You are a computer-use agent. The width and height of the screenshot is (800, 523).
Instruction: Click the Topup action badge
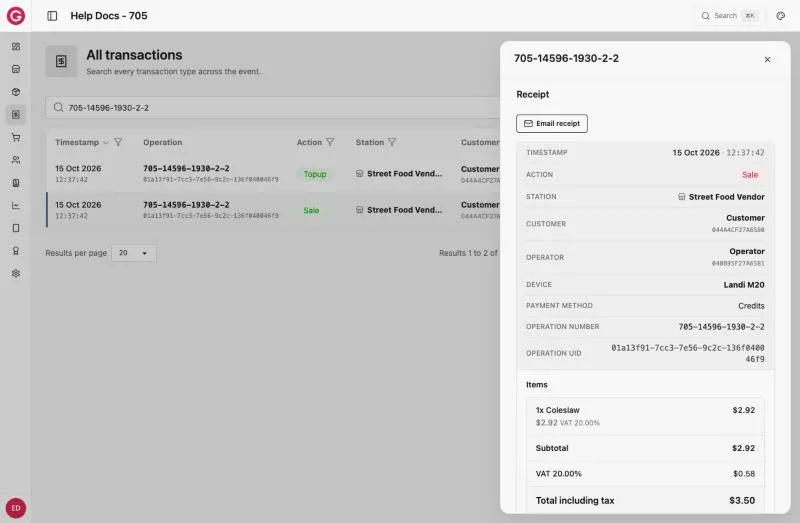click(x=315, y=174)
